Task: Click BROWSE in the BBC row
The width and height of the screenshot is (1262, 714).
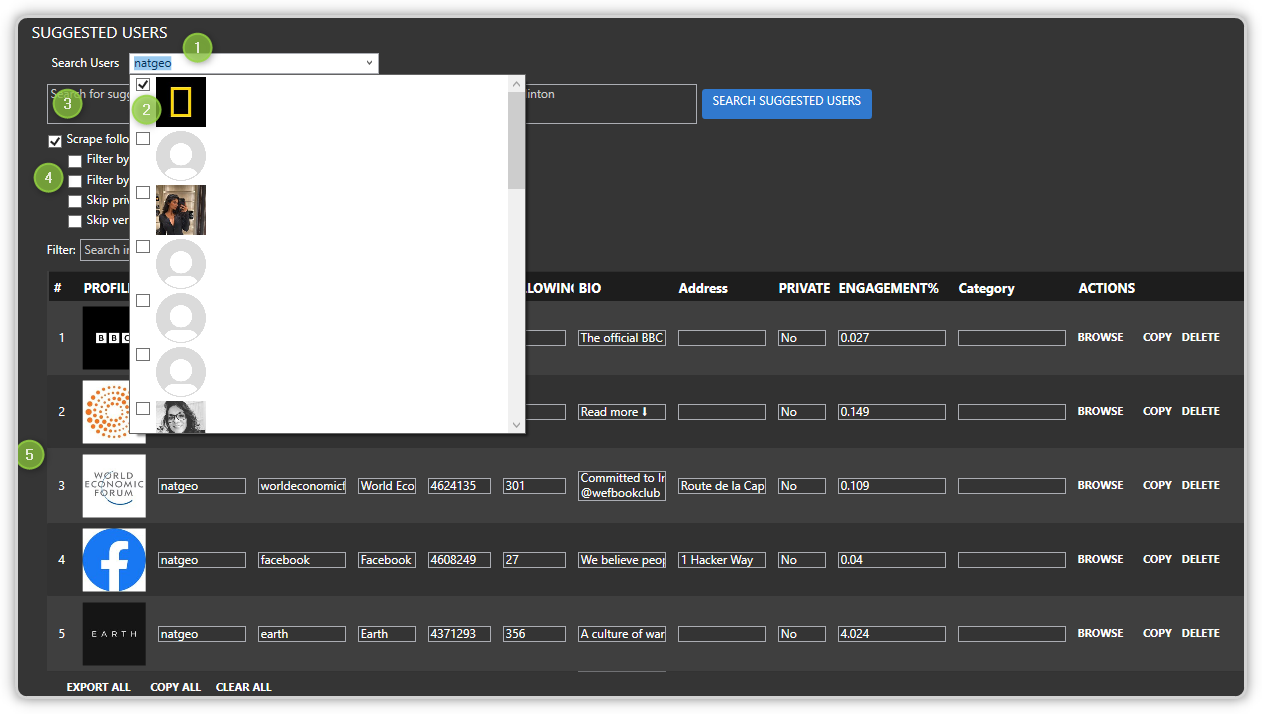Action: pos(1100,338)
